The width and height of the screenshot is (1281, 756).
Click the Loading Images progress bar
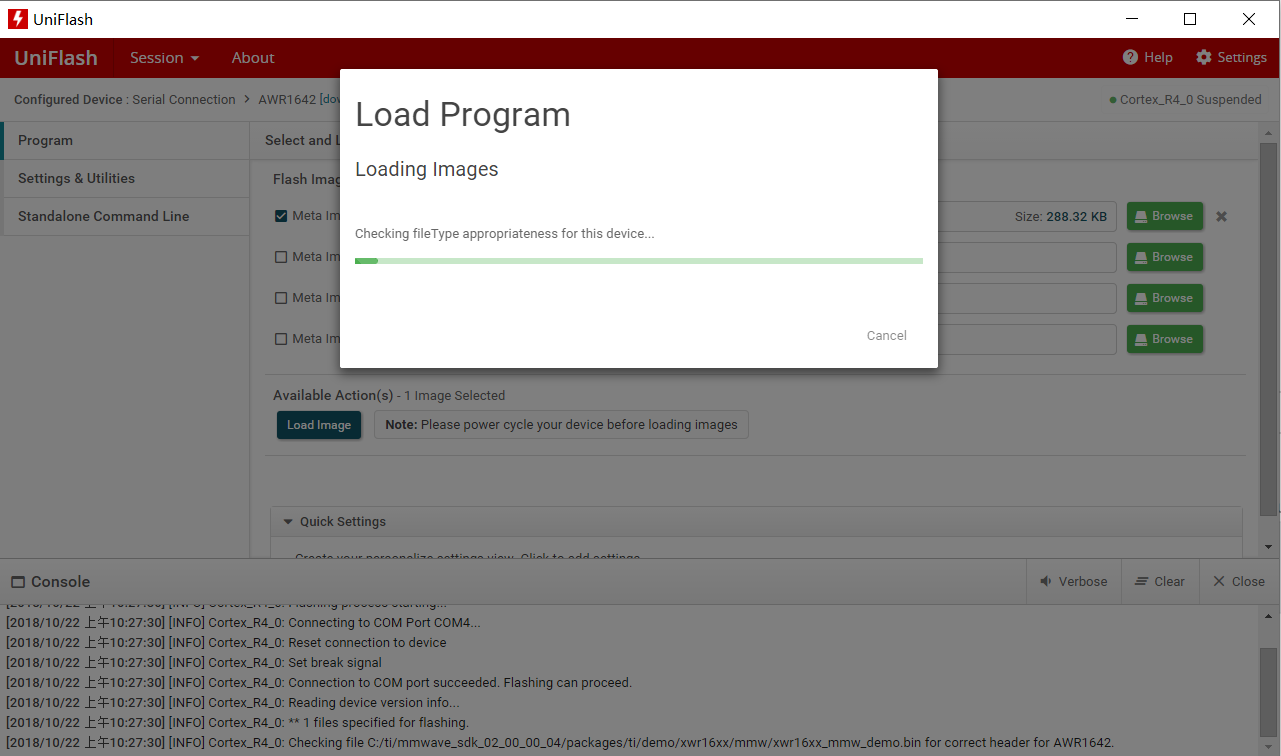pos(639,261)
